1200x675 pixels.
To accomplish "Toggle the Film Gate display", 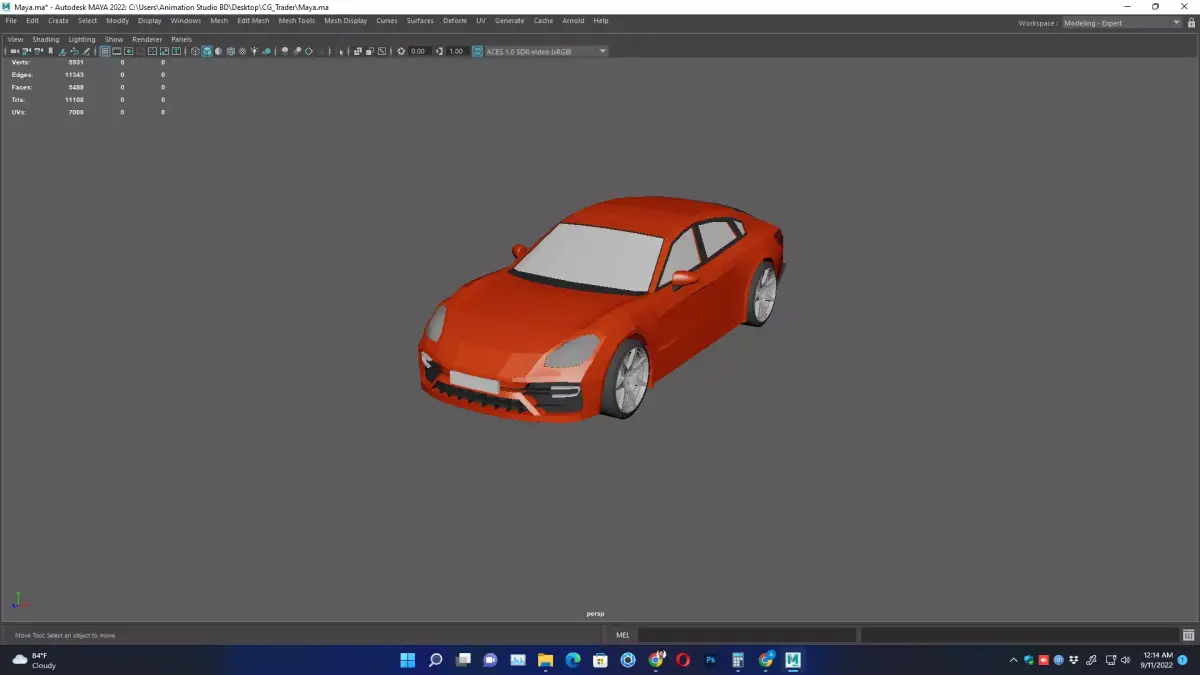I will point(116,51).
